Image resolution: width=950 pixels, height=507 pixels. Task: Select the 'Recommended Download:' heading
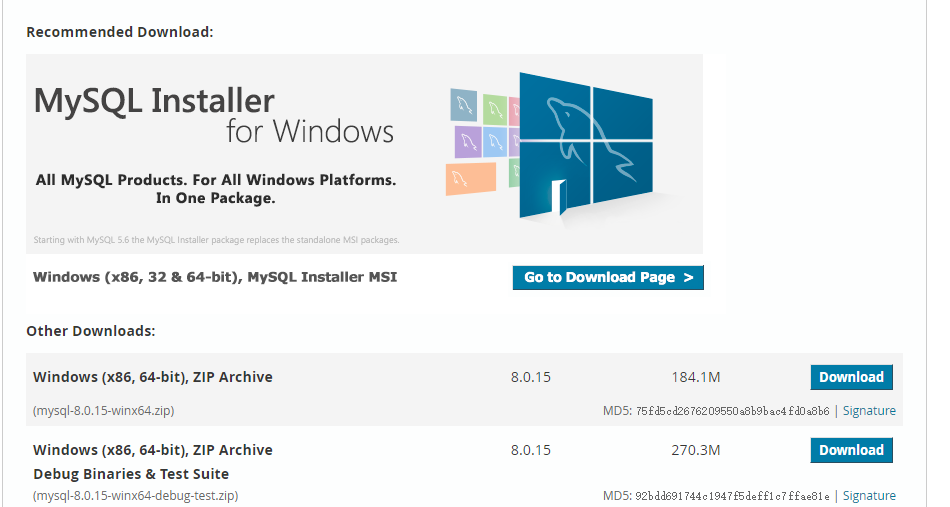(x=120, y=32)
